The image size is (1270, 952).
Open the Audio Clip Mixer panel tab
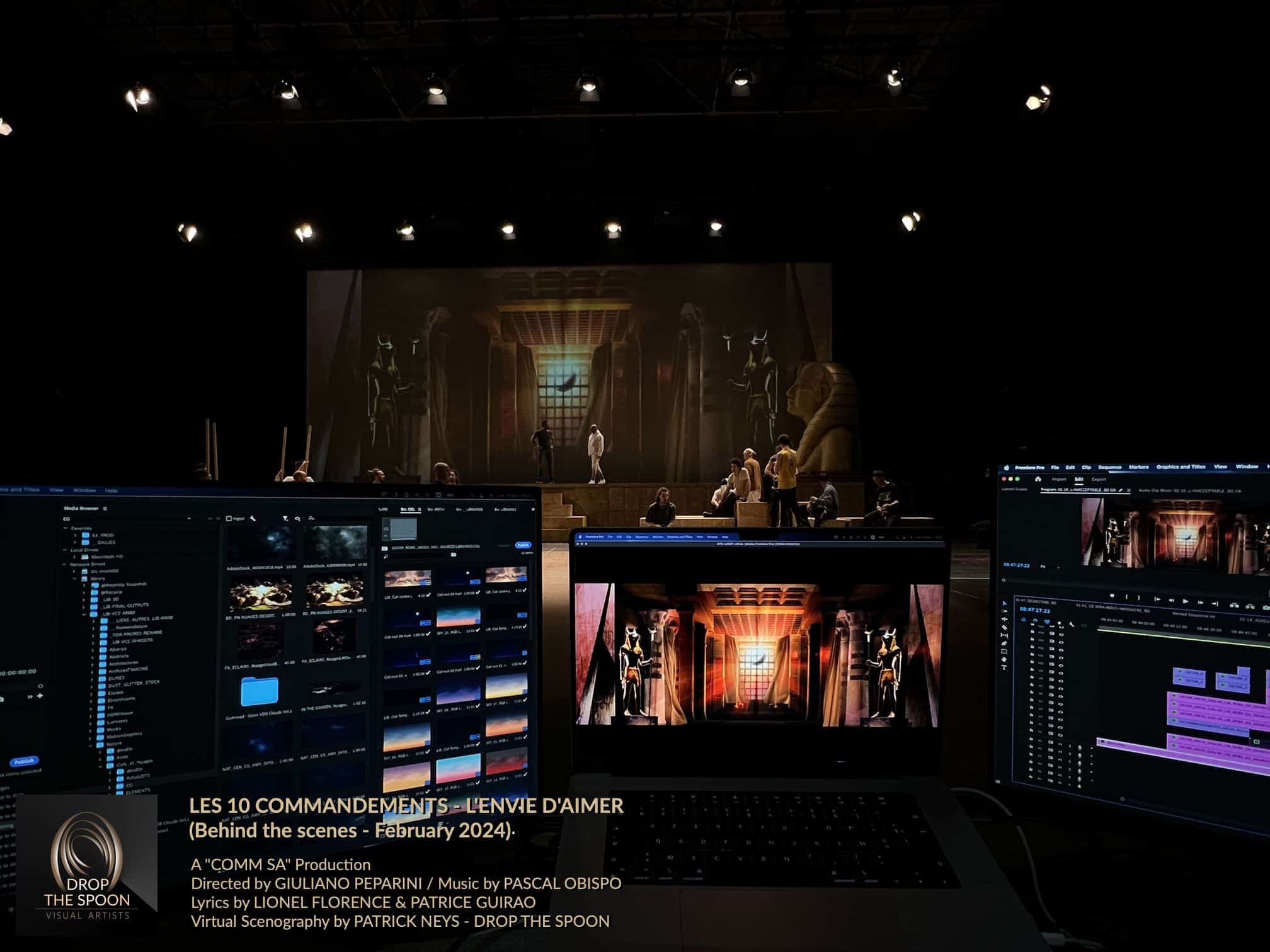click(1189, 491)
